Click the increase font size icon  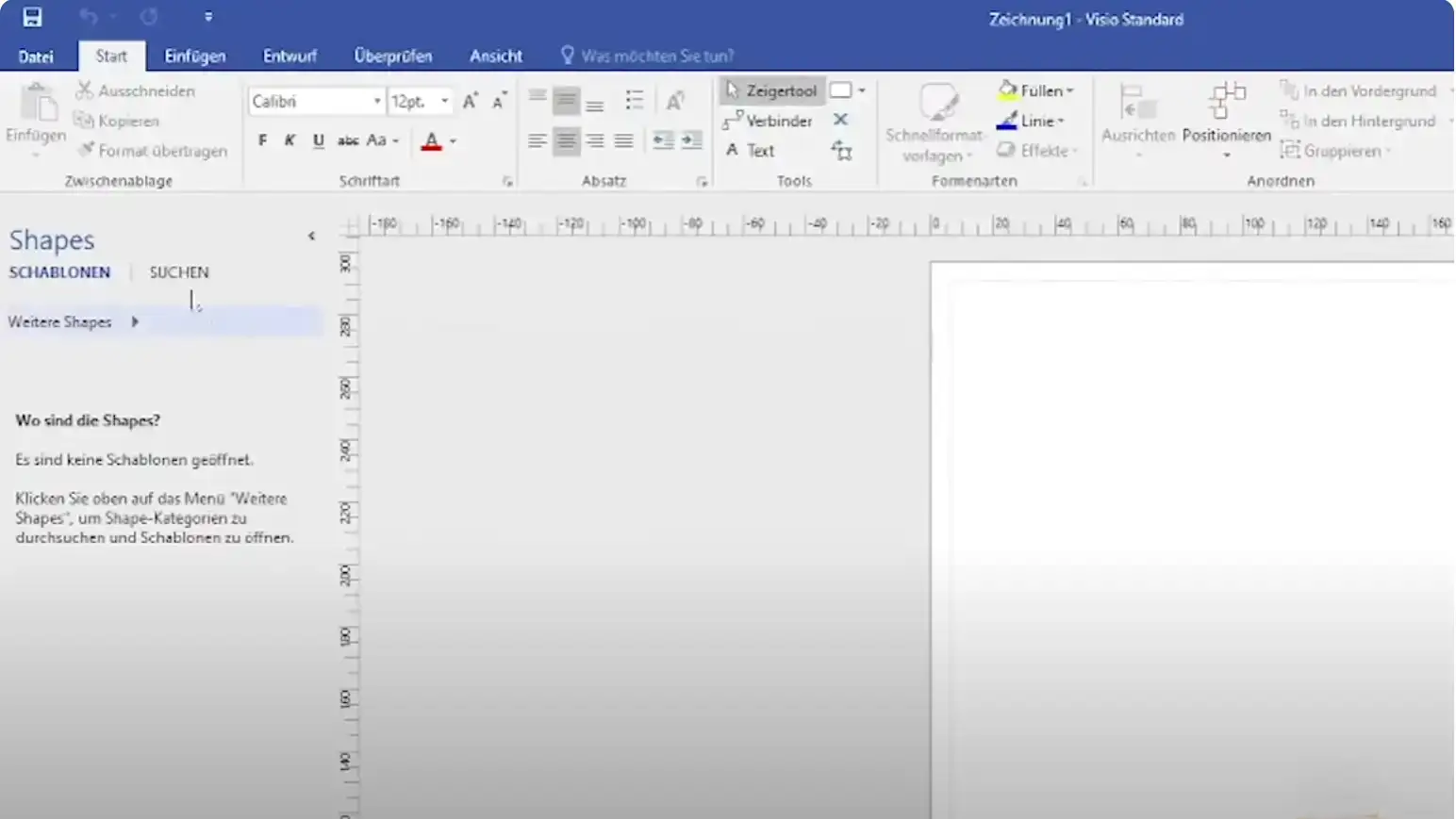pyautogui.click(x=470, y=101)
